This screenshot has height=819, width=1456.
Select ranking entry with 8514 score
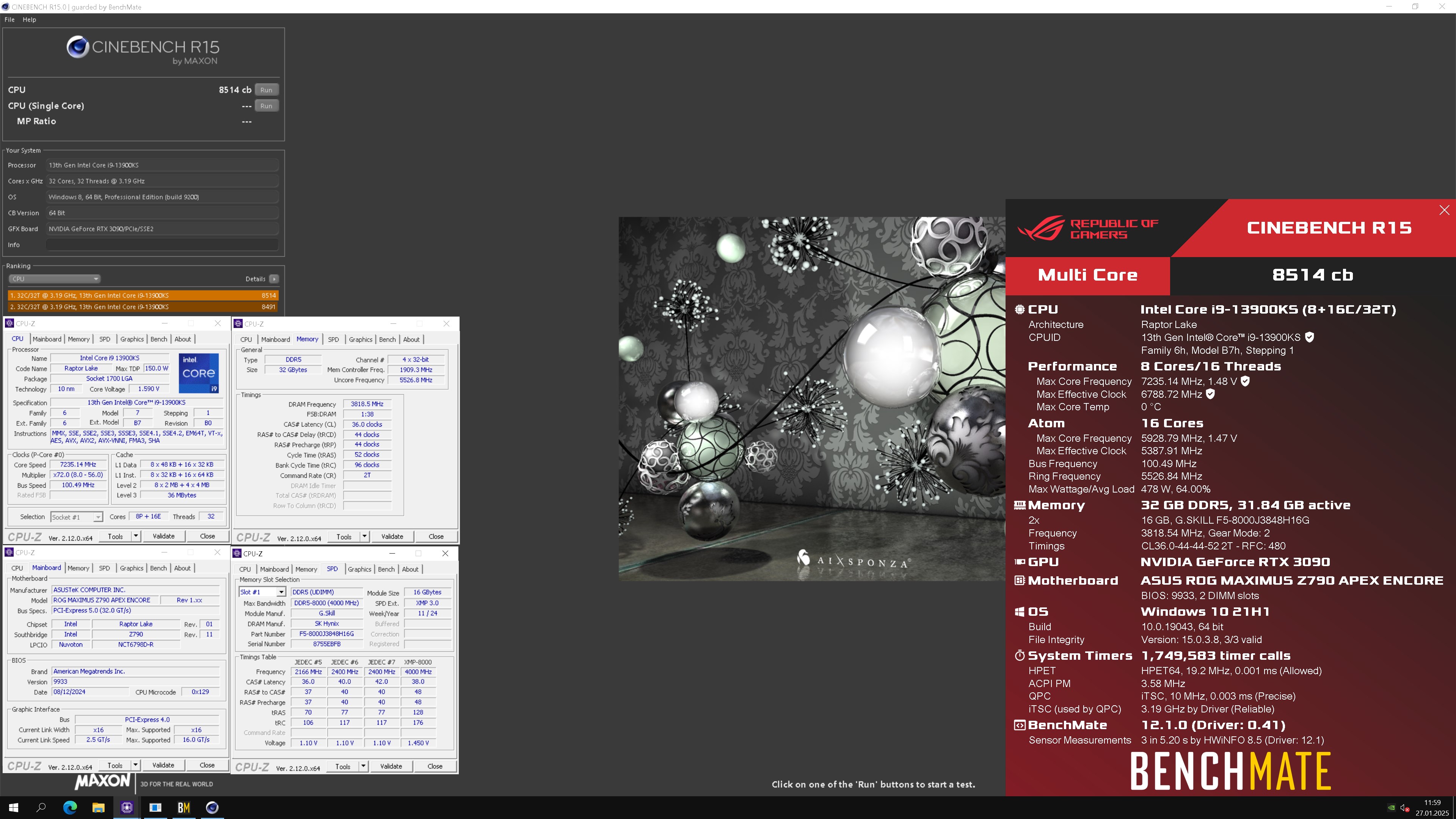click(143, 295)
